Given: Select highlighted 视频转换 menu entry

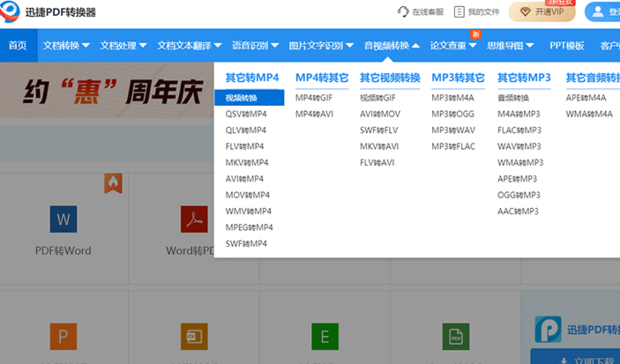Looking at the screenshot, I should pos(249,98).
